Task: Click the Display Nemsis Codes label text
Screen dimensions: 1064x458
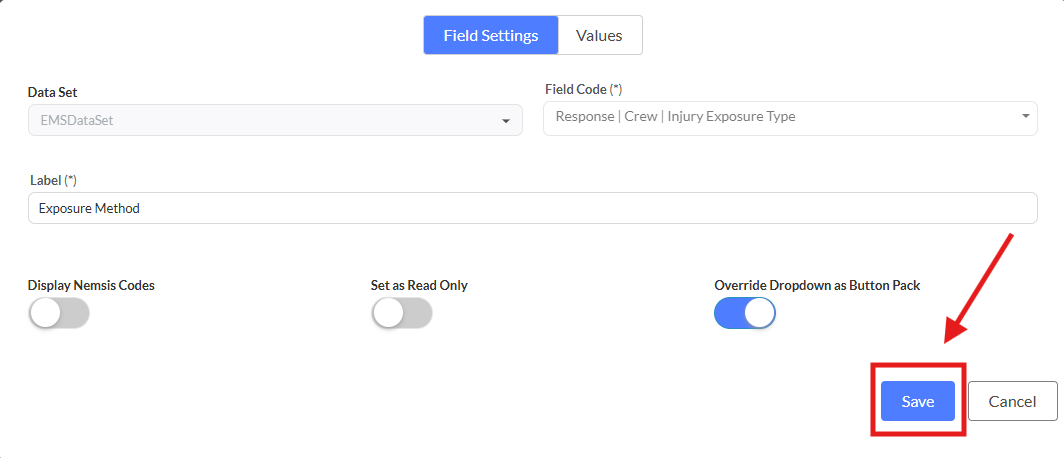Action: point(91,285)
